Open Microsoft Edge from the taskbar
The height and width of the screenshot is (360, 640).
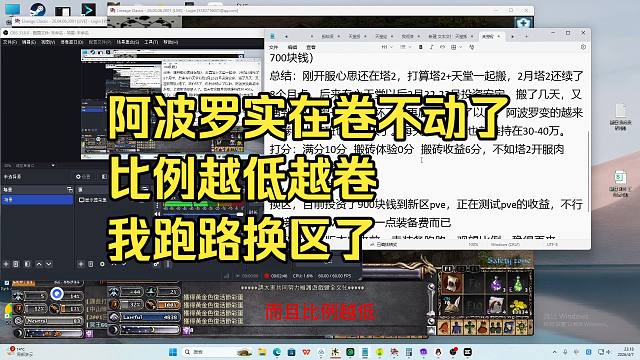pyautogui.click(x=277, y=352)
